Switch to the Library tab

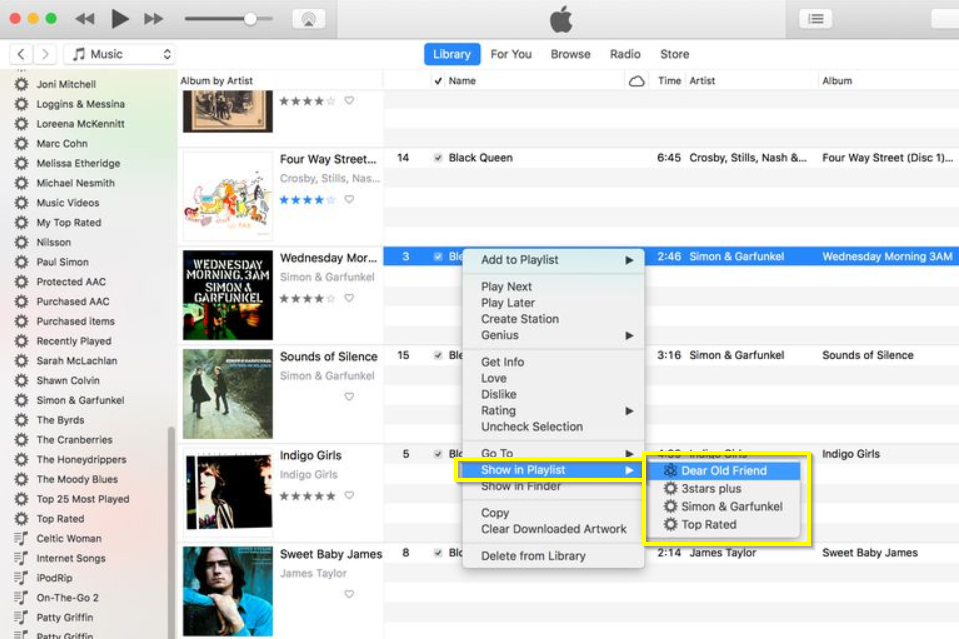(x=452, y=54)
